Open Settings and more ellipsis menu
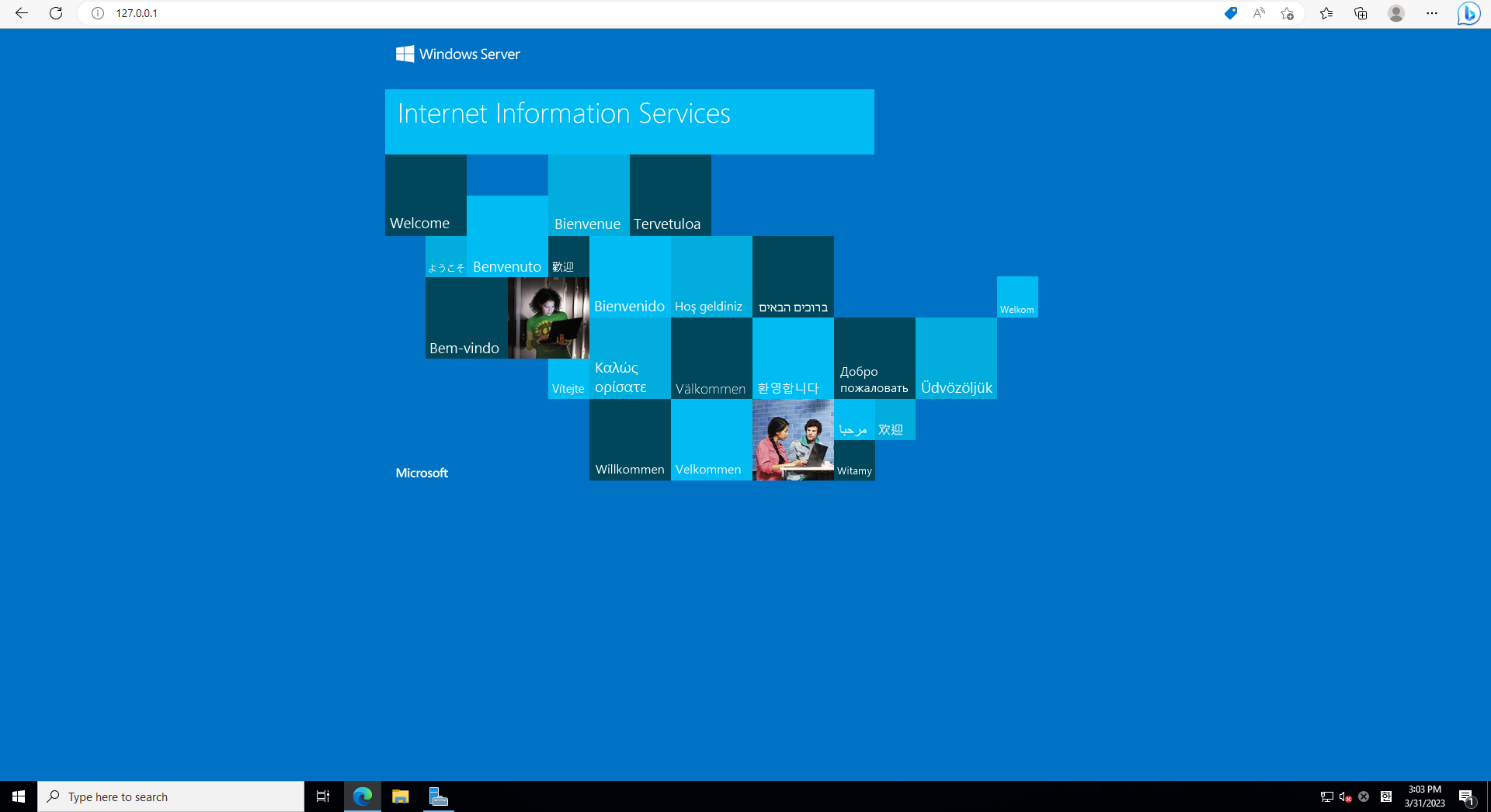Image resolution: width=1491 pixels, height=812 pixels. point(1432,13)
